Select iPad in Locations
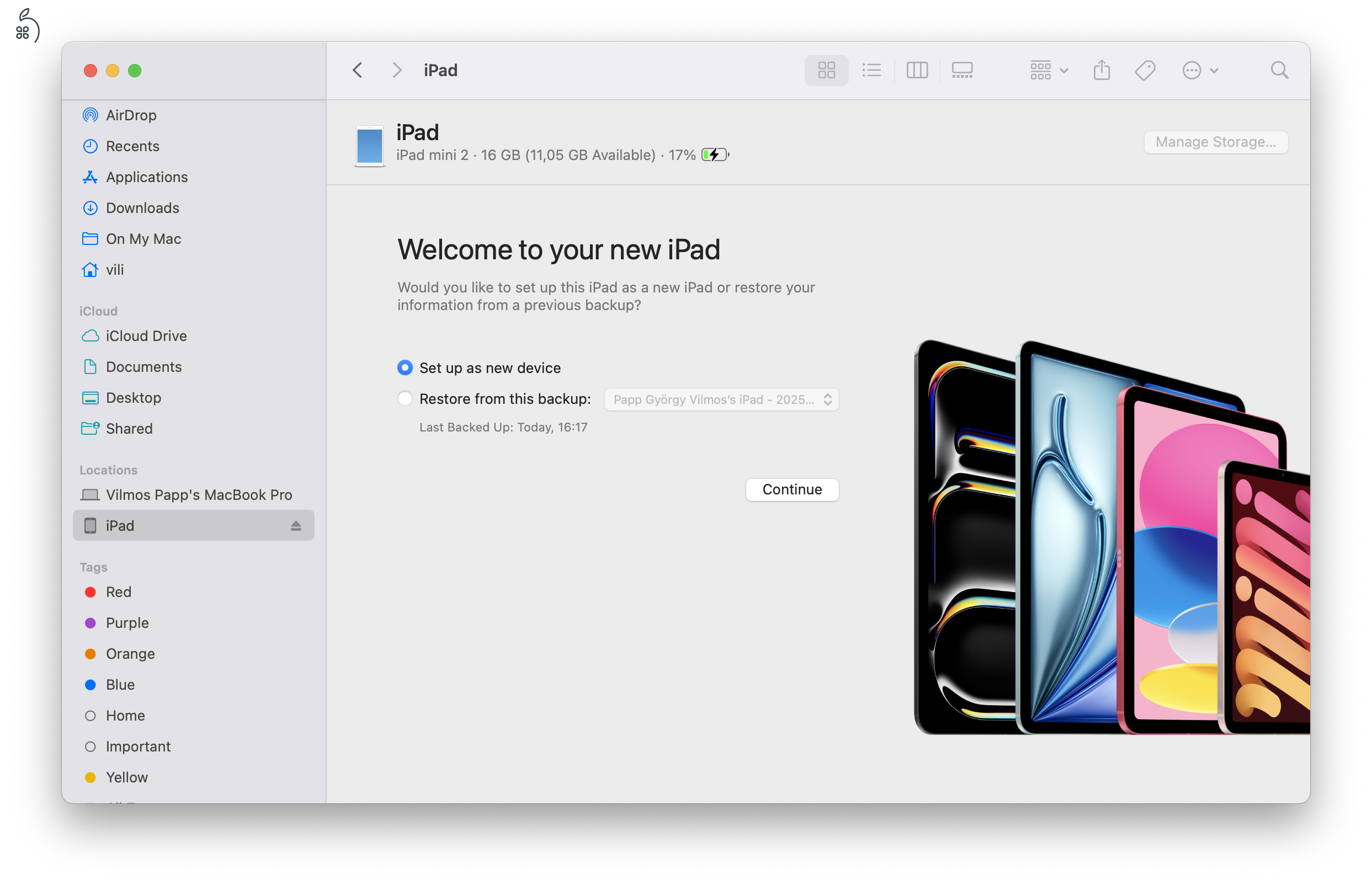This screenshot has width=1372, height=885. 194,525
